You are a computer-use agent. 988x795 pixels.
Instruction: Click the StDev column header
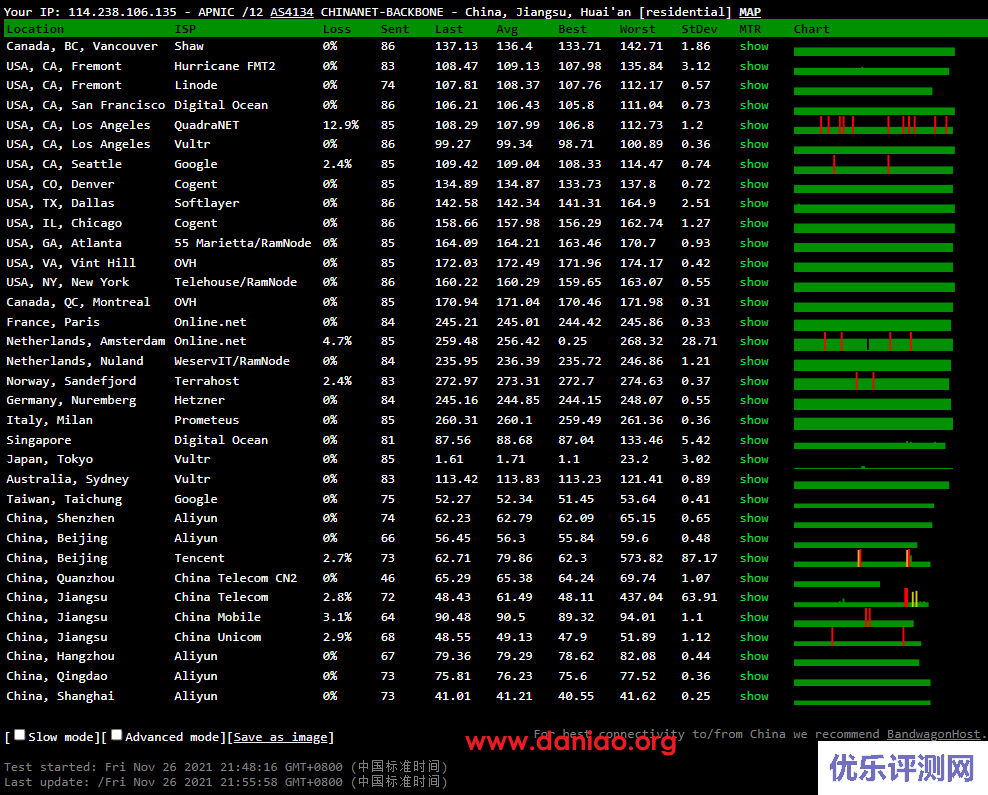click(x=699, y=29)
